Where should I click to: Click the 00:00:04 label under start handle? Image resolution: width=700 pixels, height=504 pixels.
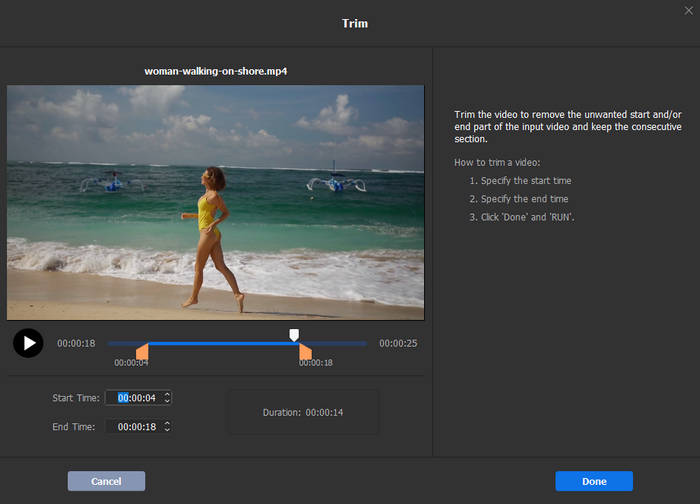(x=131, y=363)
